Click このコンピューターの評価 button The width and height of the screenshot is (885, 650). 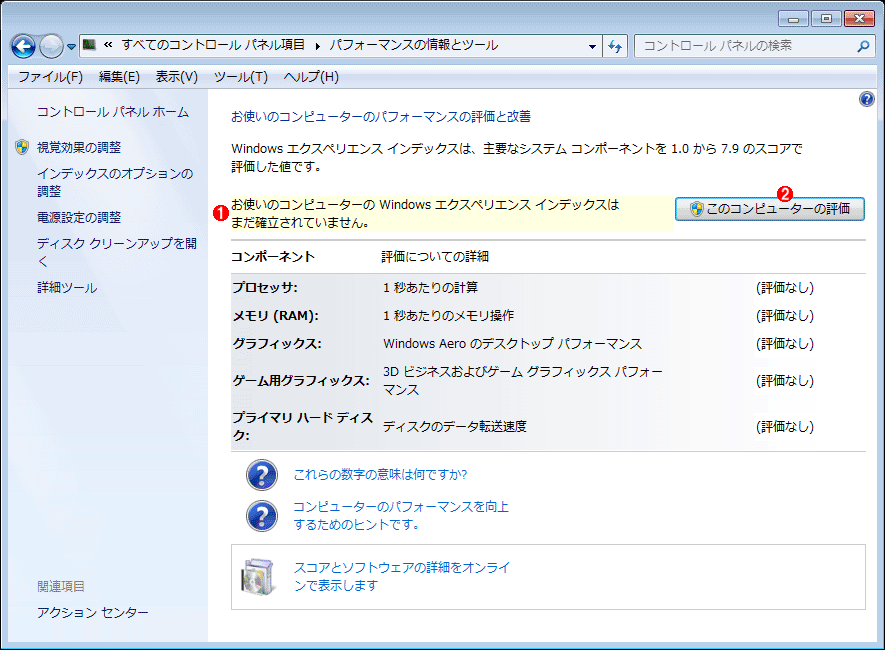coord(770,209)
